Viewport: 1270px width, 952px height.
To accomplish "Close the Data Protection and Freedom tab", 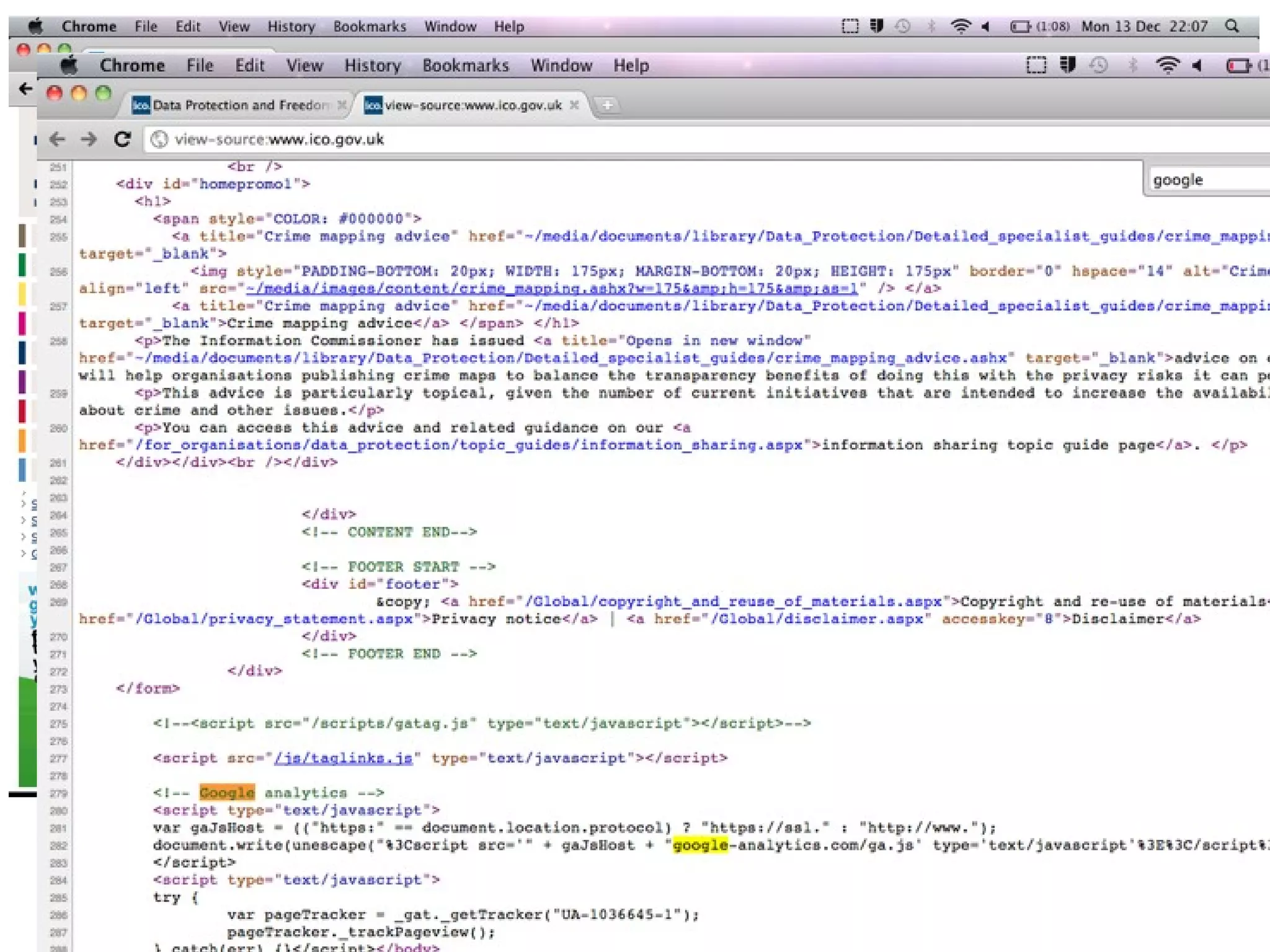I will point(342,105).
